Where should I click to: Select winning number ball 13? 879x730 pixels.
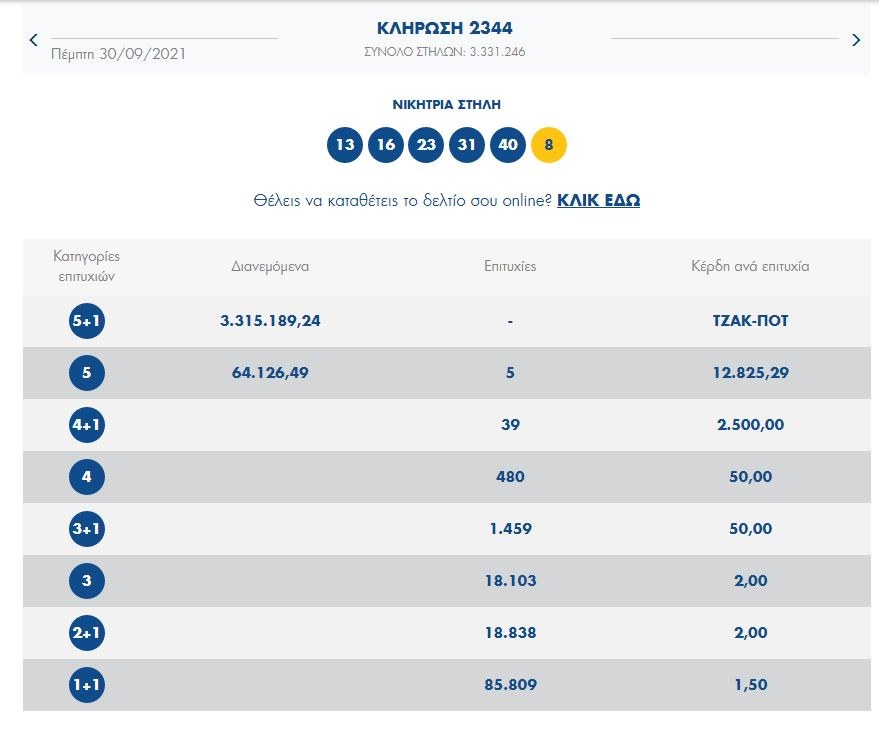pos(345,145)
